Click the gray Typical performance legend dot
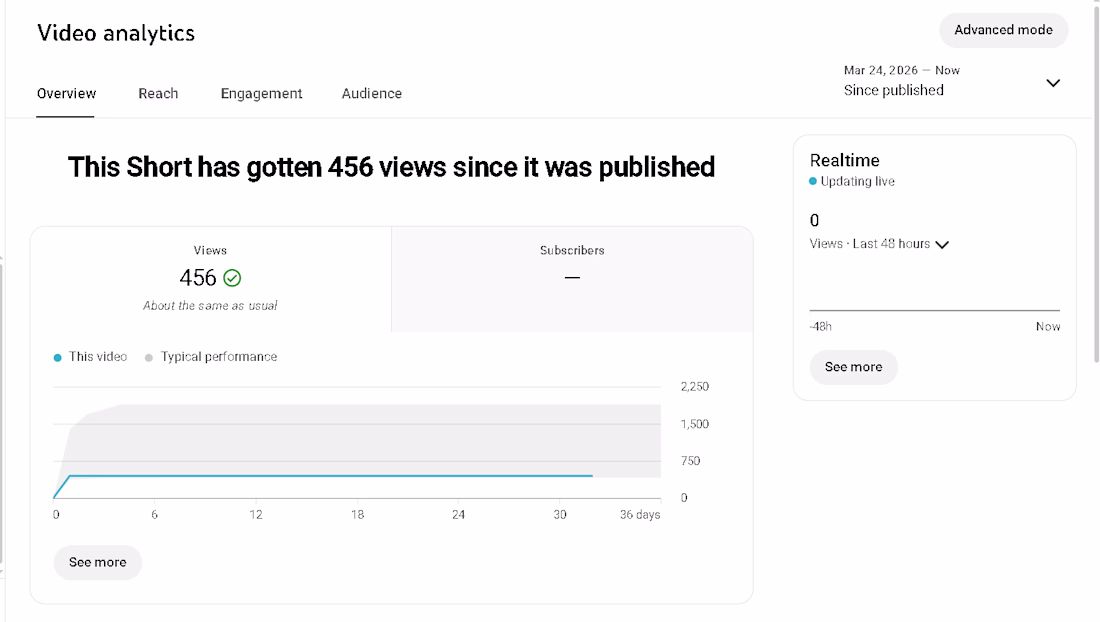 coord(149,358)
